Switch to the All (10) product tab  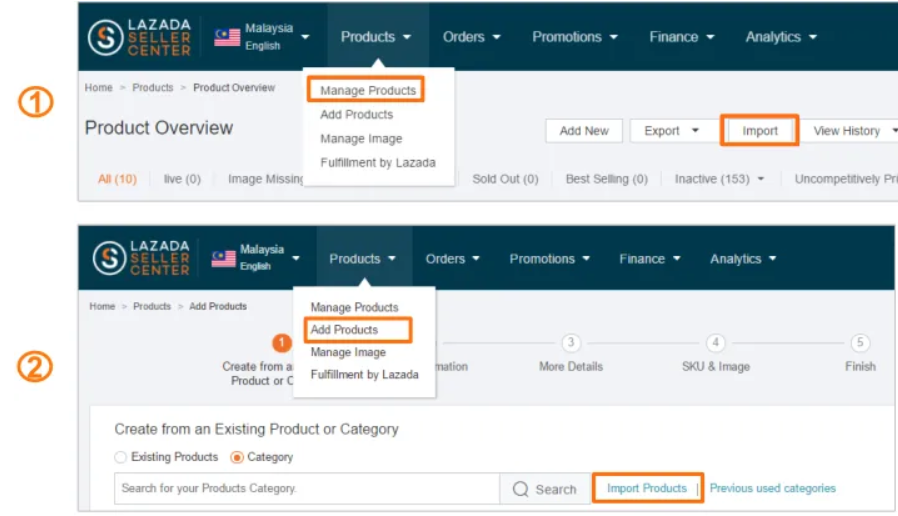[x=117, y=179]
